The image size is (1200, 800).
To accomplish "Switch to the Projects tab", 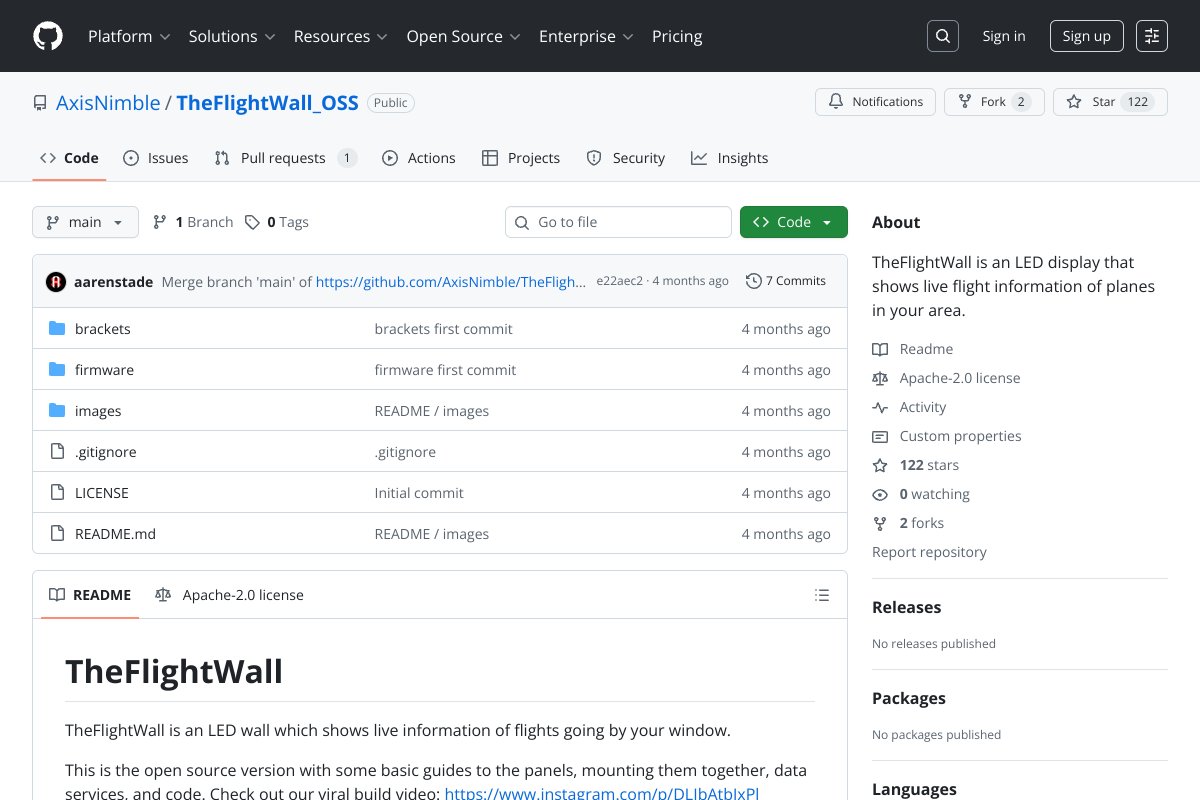I will [521, 158].
